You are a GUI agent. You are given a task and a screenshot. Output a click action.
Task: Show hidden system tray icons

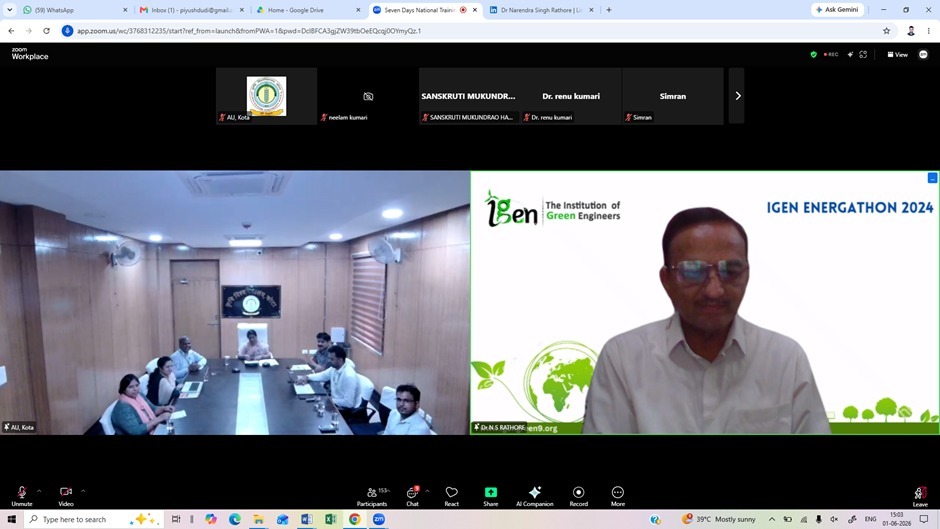click(x=772, y=519)
